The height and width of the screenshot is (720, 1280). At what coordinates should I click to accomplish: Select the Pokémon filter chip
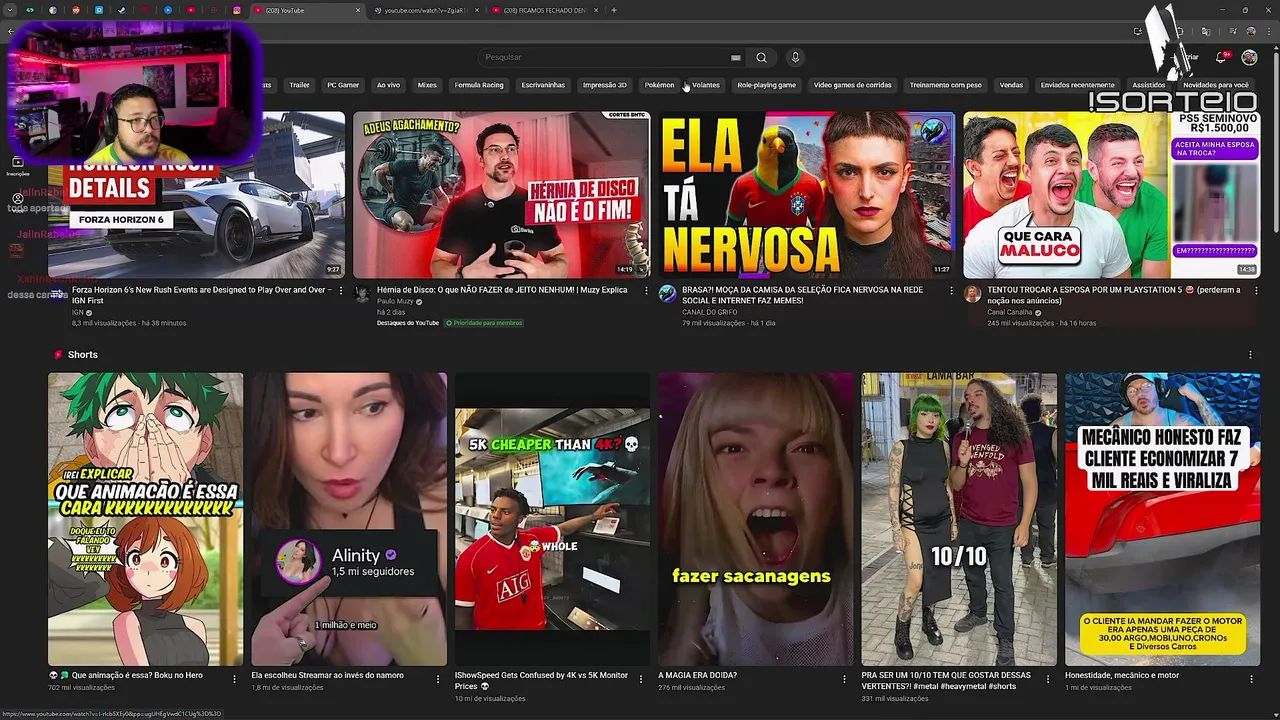(x=659, y=85)
